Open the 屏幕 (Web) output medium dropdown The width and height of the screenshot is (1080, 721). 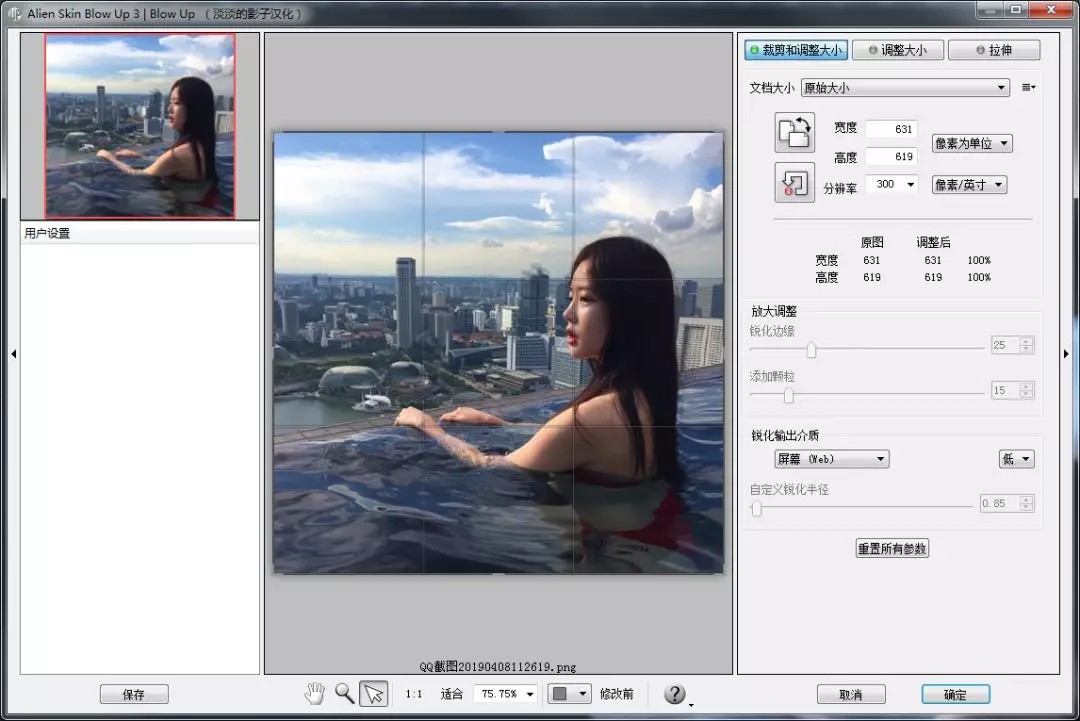832,459
